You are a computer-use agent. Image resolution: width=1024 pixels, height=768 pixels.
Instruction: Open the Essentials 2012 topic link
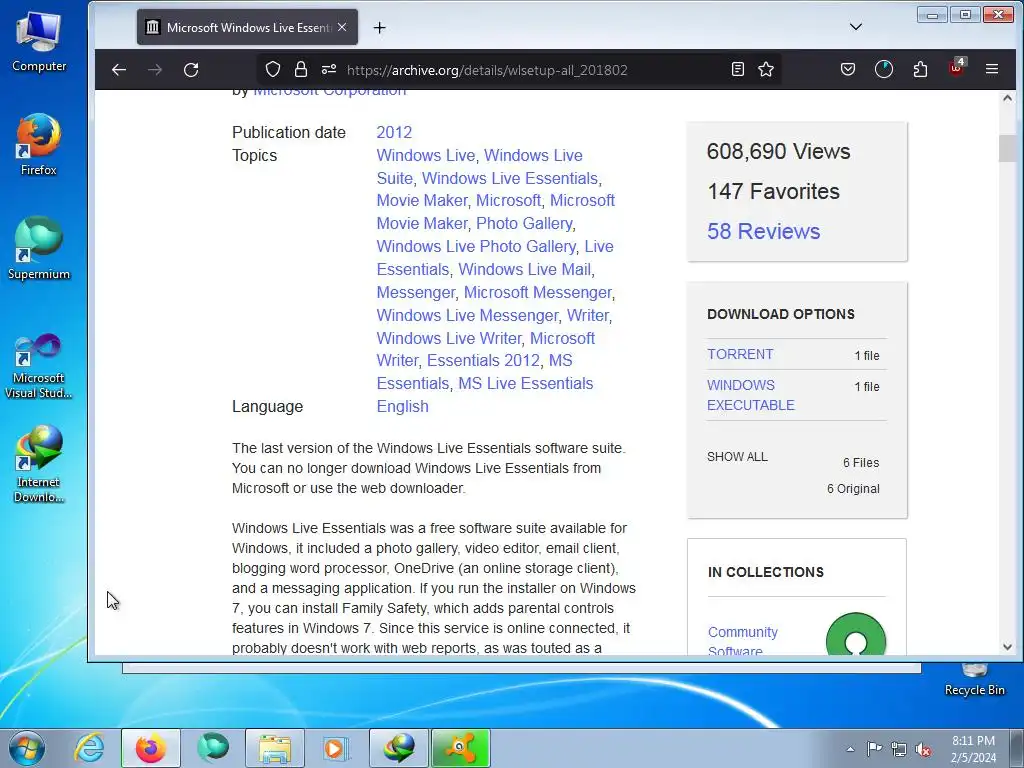coord(483,360)
